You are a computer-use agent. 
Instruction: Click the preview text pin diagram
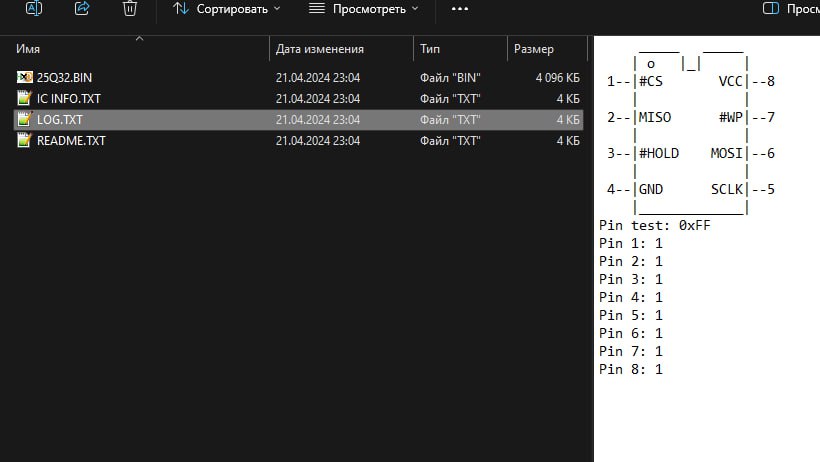(x=691, y=133)
